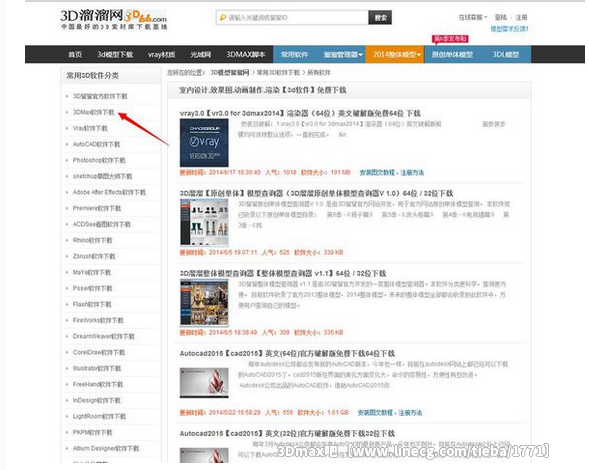Open Vray软件下载 in the sidebar
This screenshot has height=470, width=589.
click(x=90, y=128)
